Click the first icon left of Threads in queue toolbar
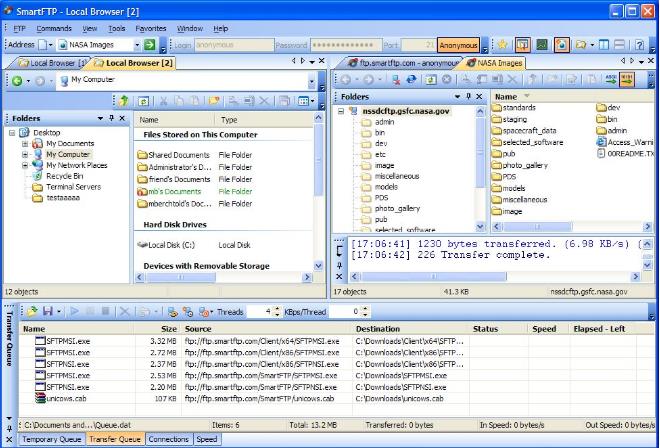Image resolution: width=660 pixels, height=448 pixels. (x=203, y=312)
